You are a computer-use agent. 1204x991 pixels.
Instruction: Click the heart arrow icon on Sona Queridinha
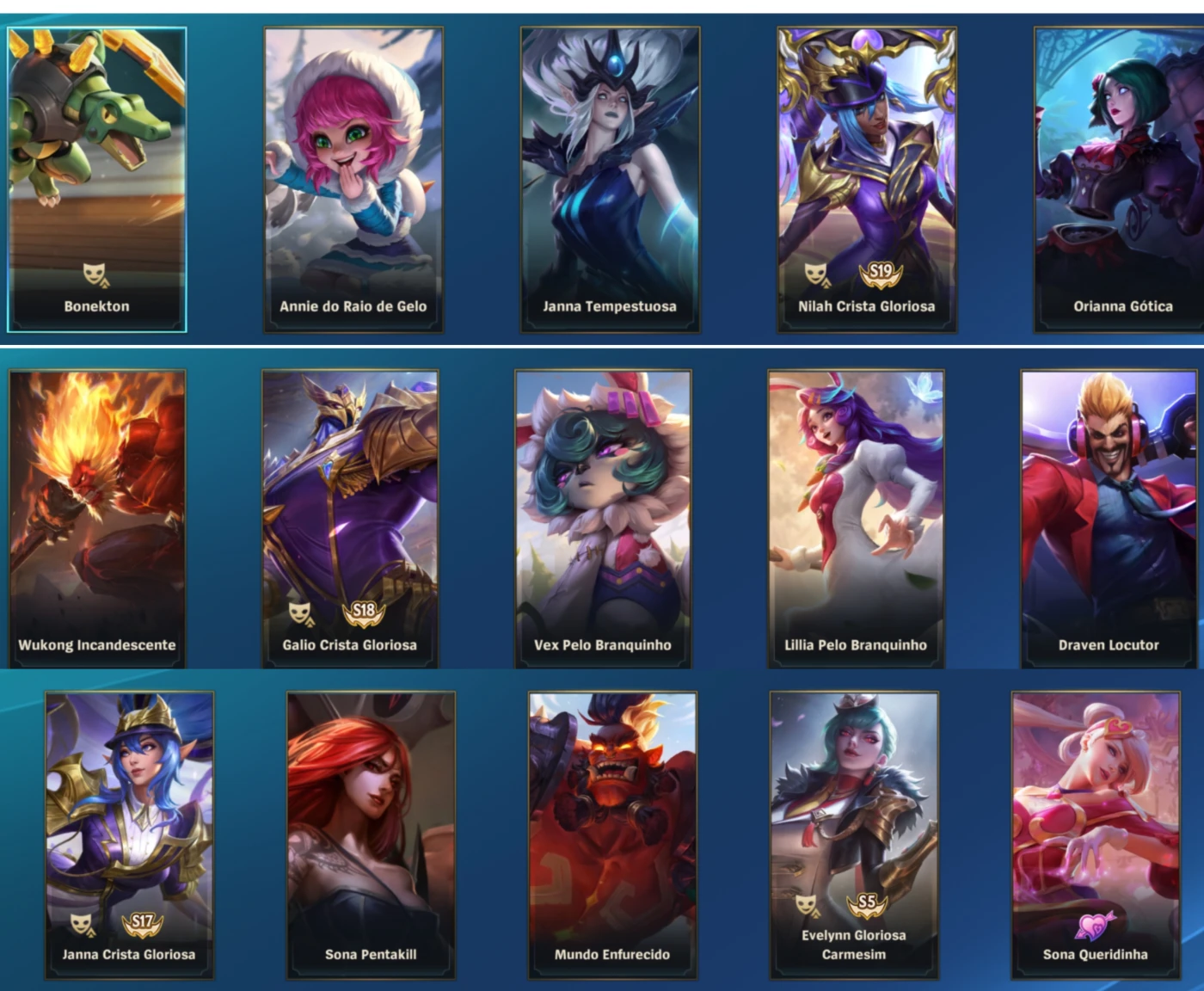point(1095,925)
